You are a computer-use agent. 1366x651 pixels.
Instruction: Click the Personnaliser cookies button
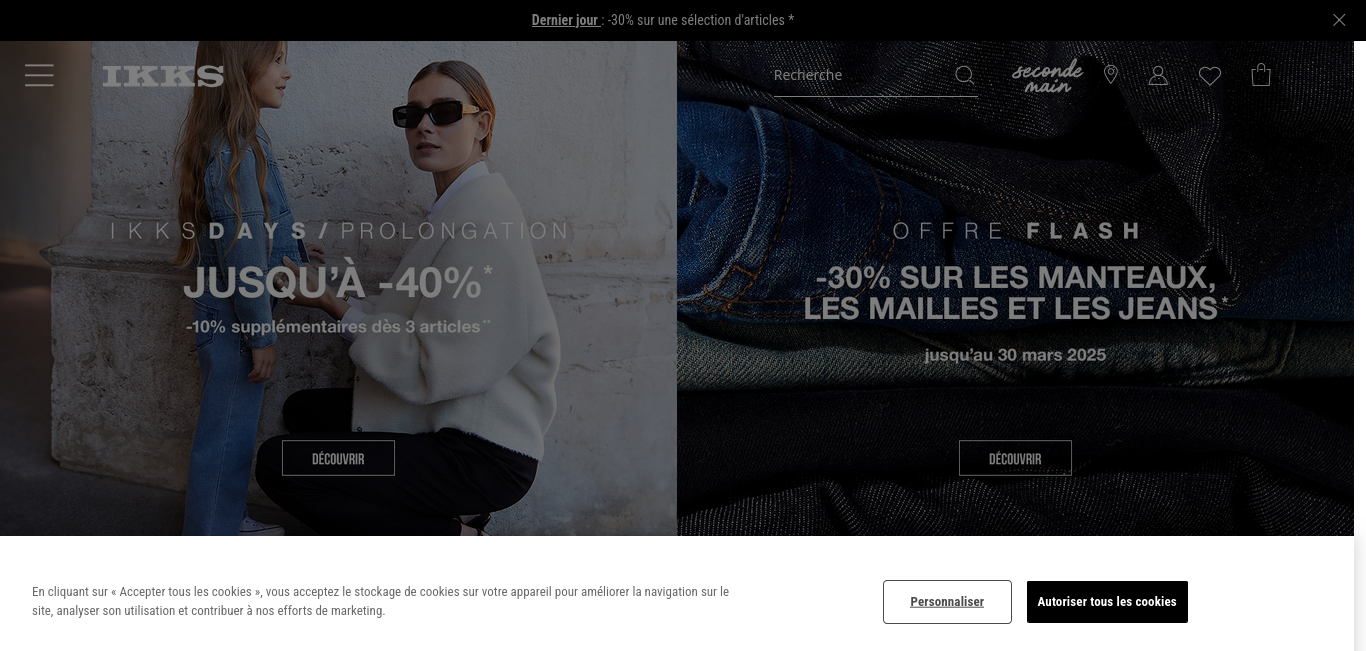(947, 602)
